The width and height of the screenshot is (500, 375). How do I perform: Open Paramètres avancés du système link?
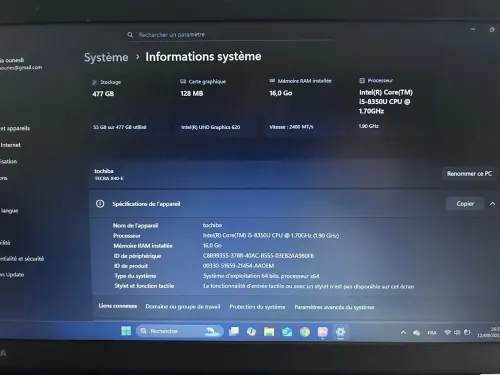click(x=334, y=307)
